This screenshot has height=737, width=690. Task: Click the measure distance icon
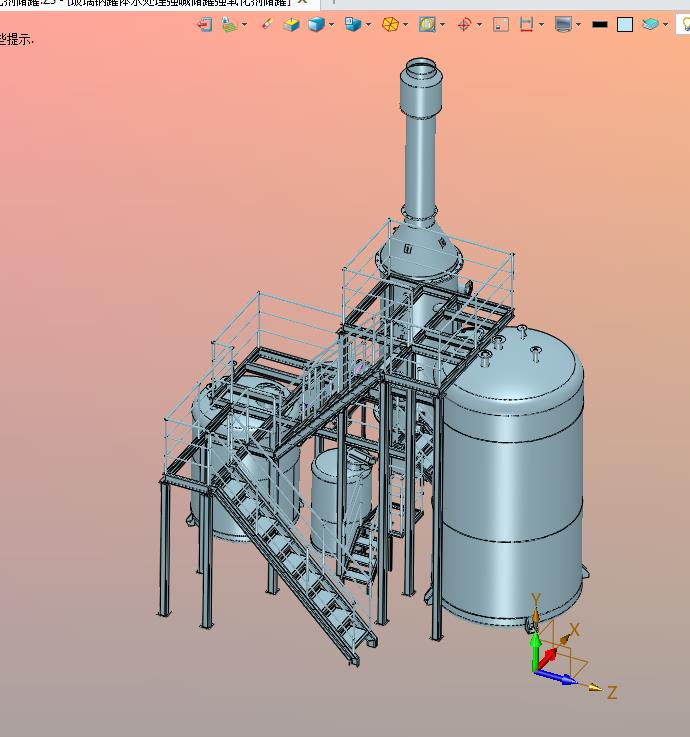pos(526,24)
